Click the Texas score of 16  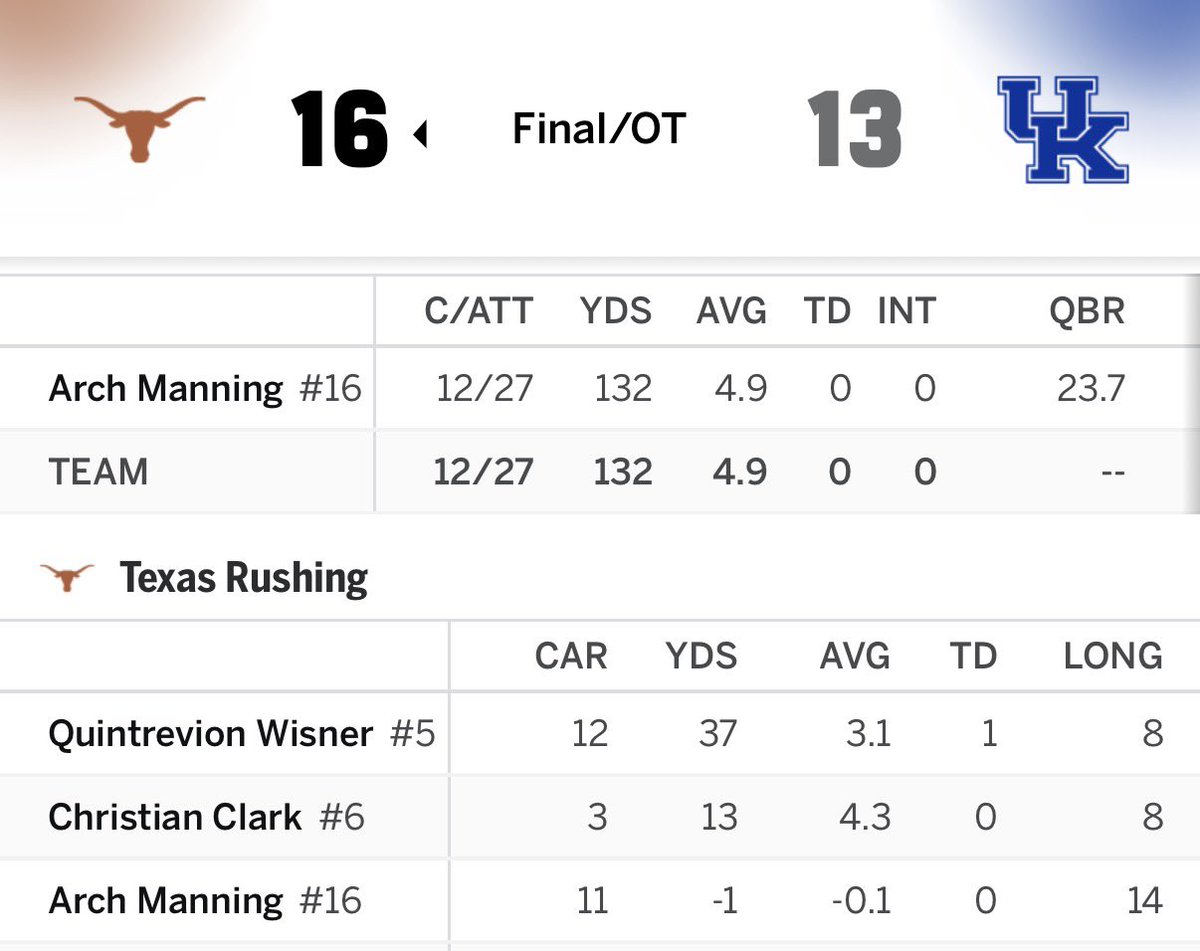(340, 130)
